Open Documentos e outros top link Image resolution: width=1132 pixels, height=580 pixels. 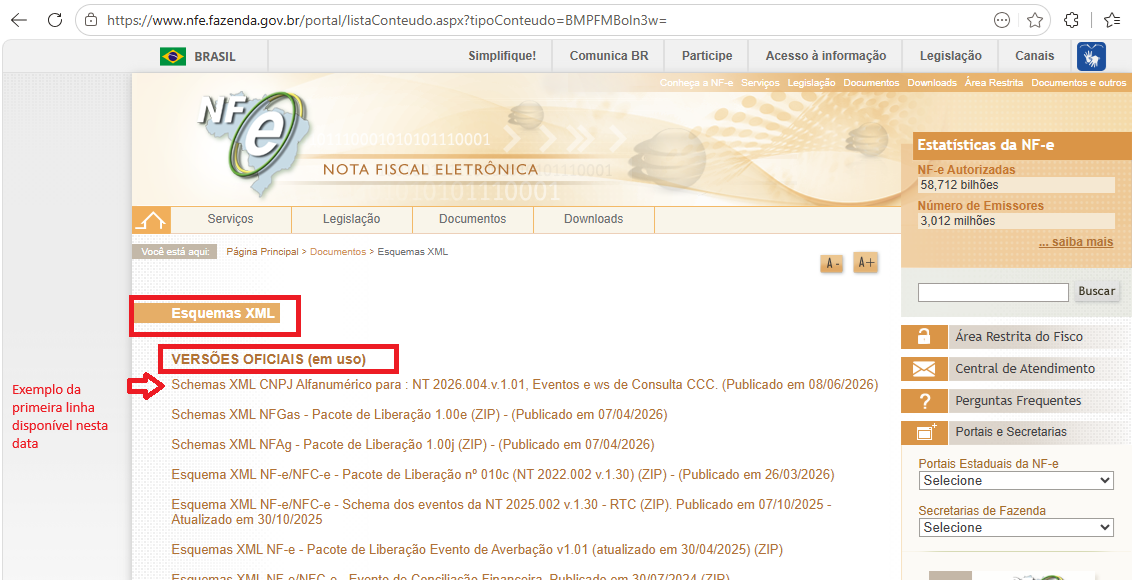[1079, 83]
